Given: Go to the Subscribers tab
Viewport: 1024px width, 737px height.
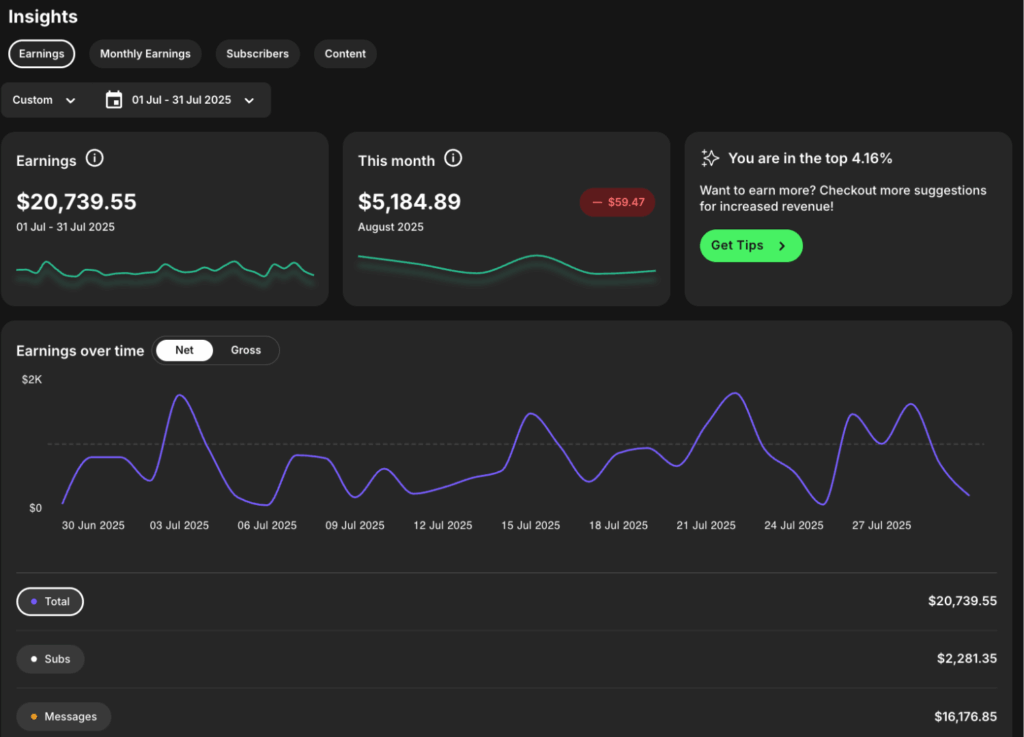Looking at the screenshot, I should 257,54.
